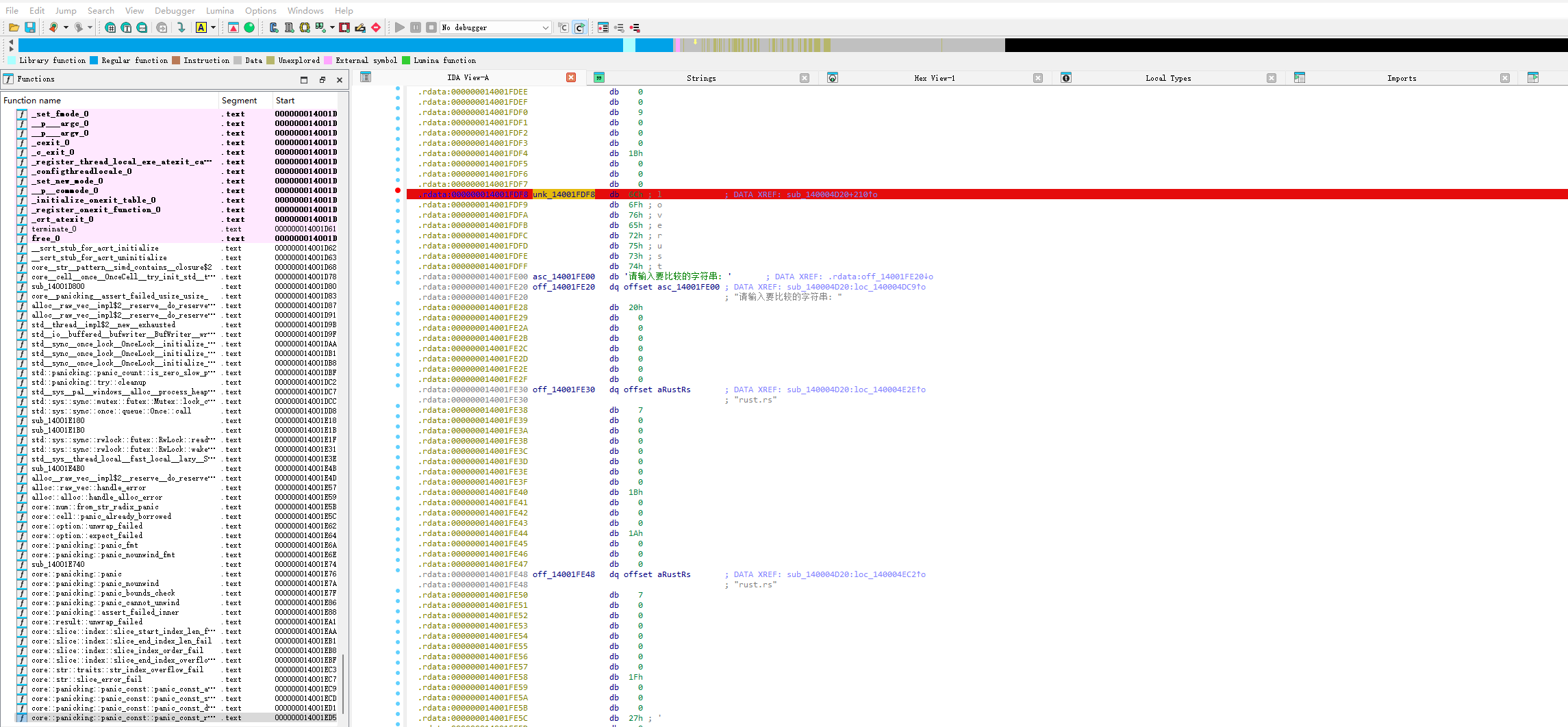The height and width of the screenshot is (727, 1568).
Task: Select 'terminate_0' in the Functions list
Action: [x=54, y=229]
